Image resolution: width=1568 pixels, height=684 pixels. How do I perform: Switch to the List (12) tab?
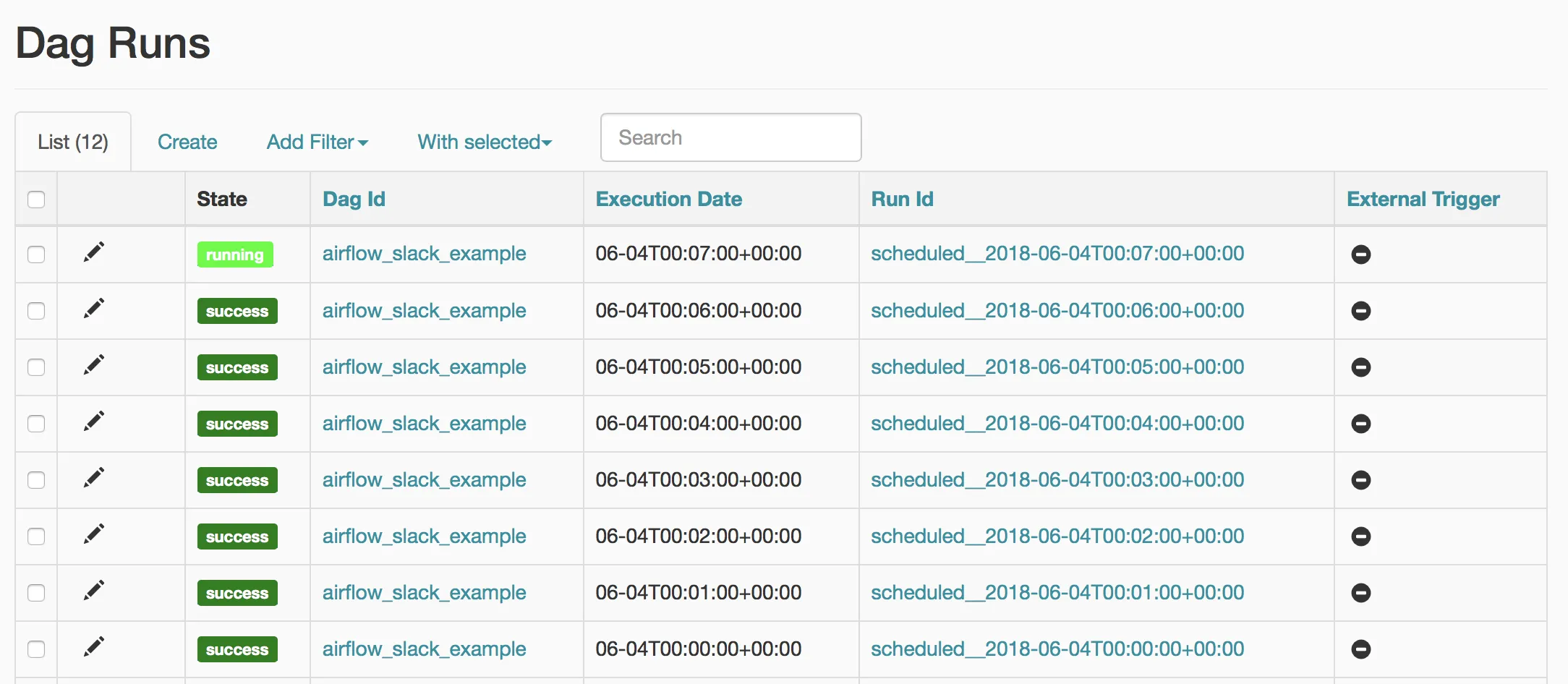coord(73,142)
